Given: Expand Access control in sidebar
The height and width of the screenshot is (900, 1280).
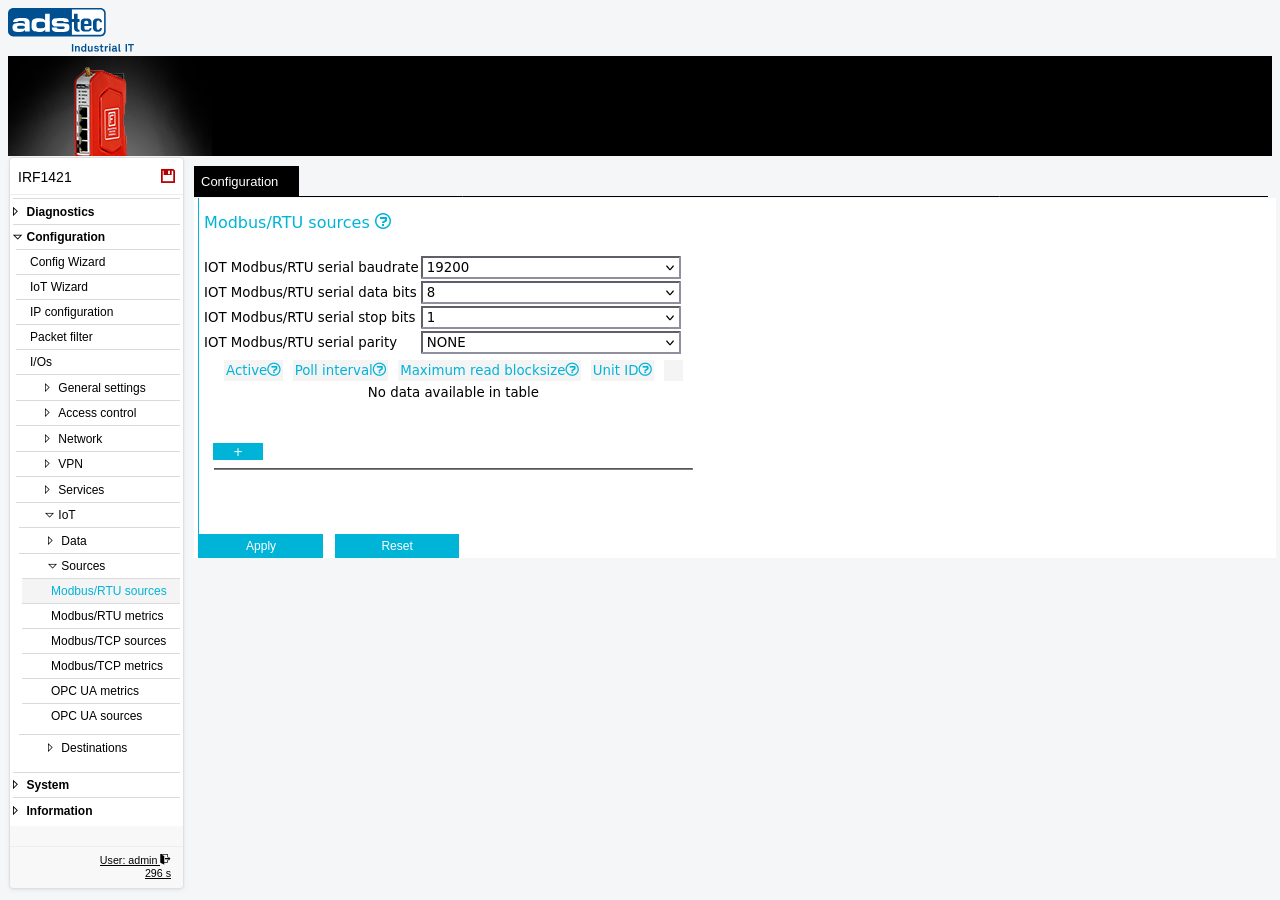Looking at the screenshot, I should (47, 413).
